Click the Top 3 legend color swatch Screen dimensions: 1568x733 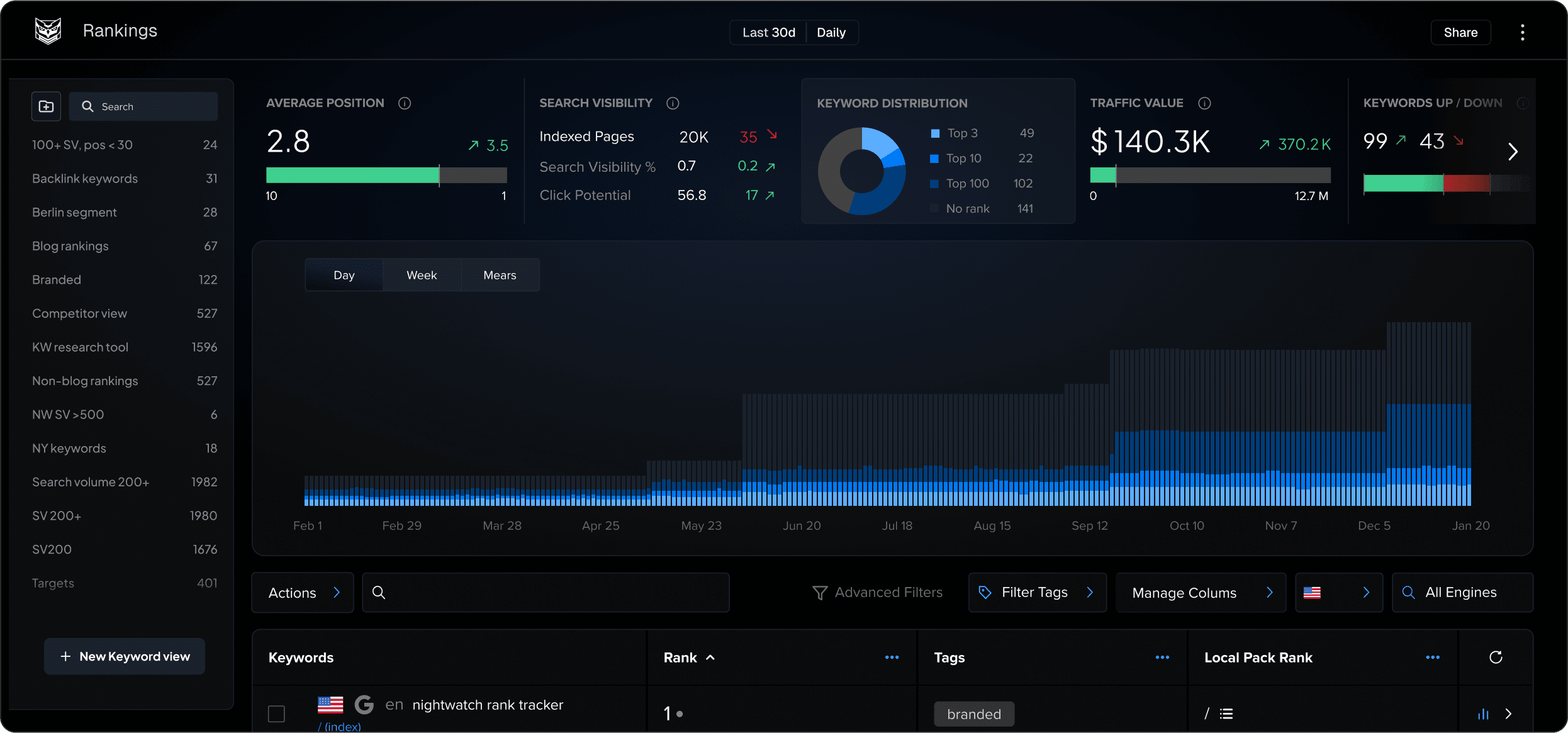[935, 133]
